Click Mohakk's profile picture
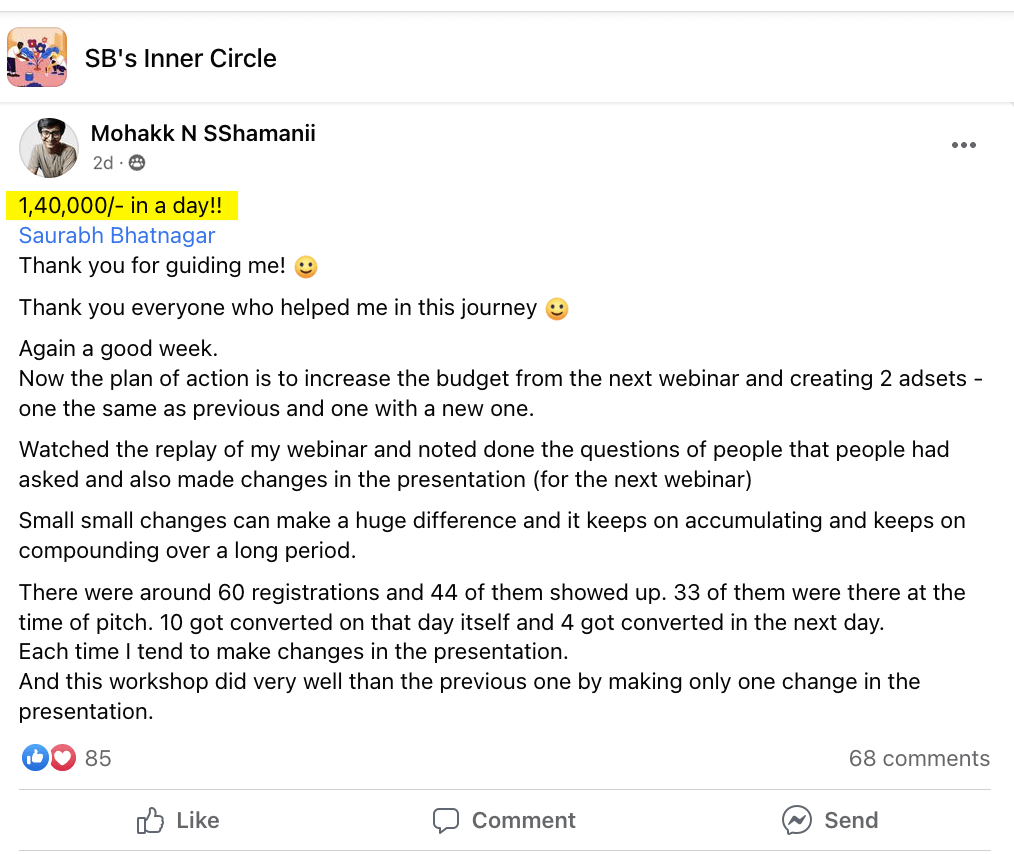1014x854 pixels. [x=48, y=147]
